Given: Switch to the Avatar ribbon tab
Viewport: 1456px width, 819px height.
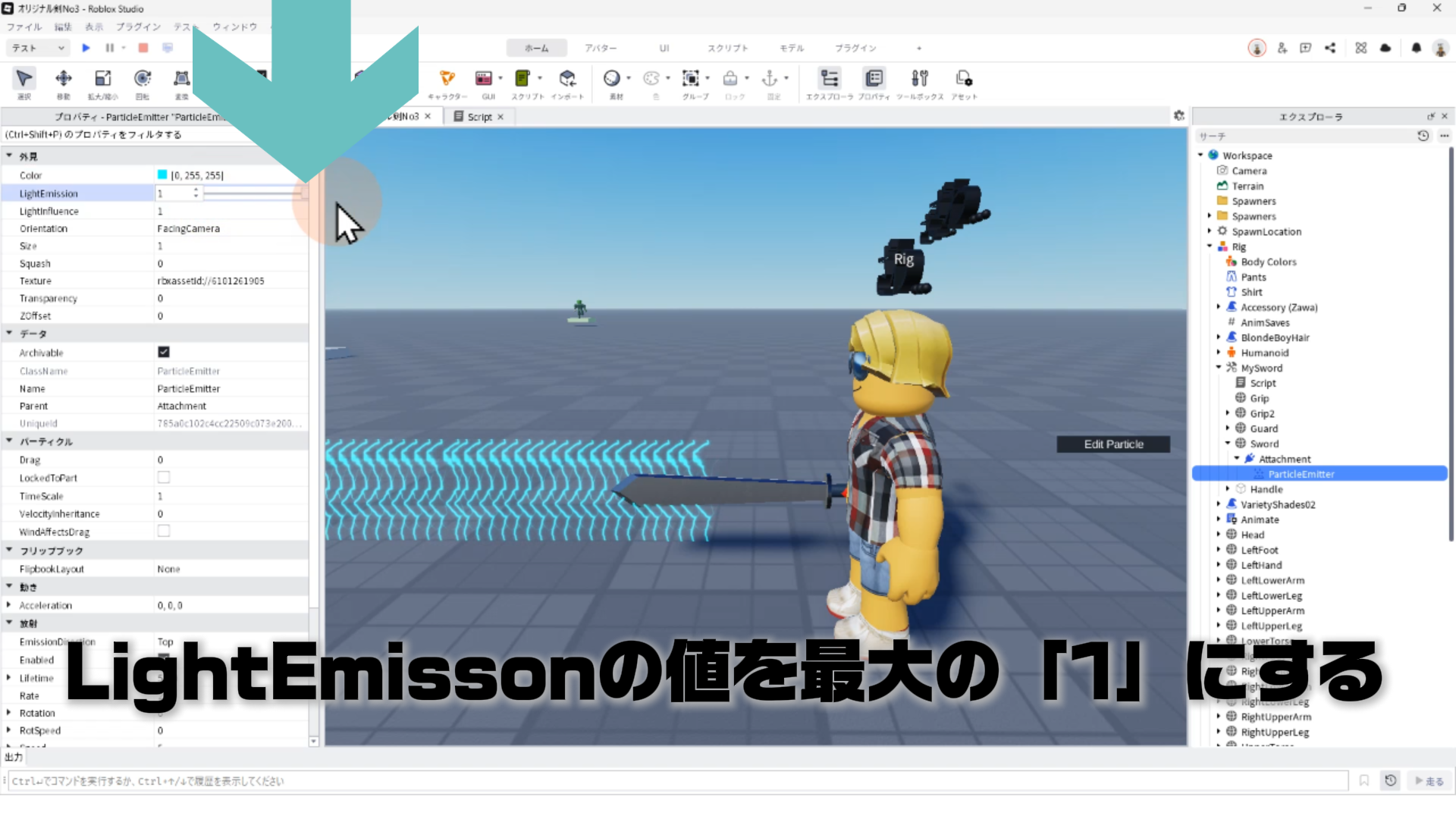Looking at the screenshot, I should 600,48.
